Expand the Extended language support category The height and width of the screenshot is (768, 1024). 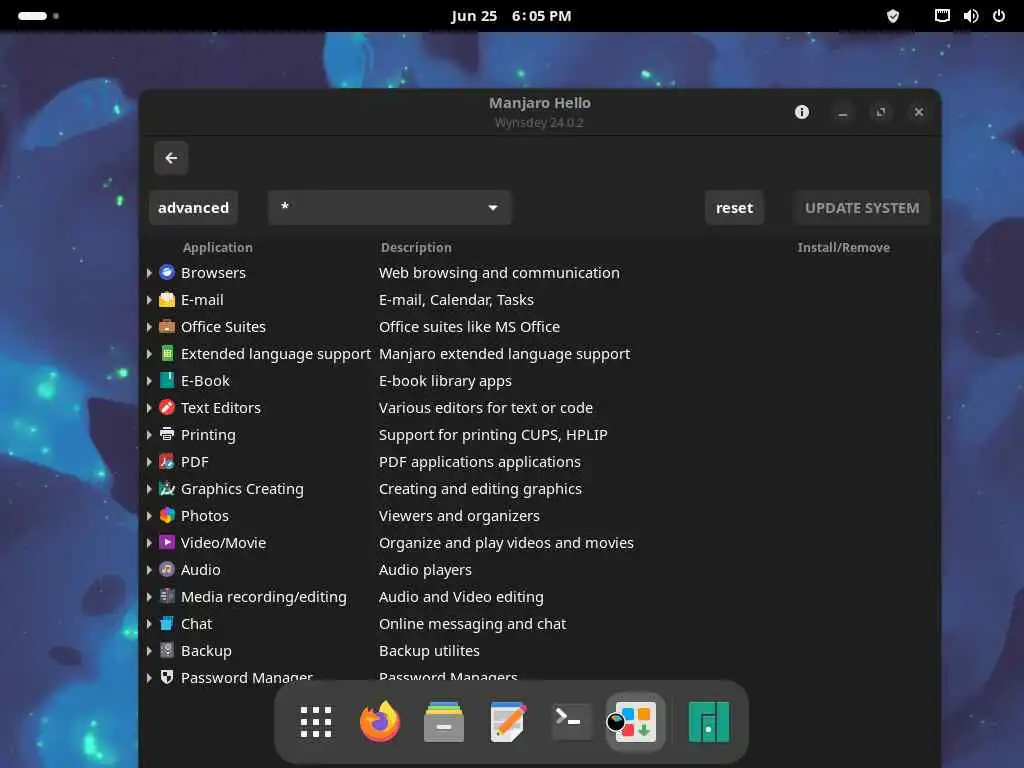click(149, 354)
